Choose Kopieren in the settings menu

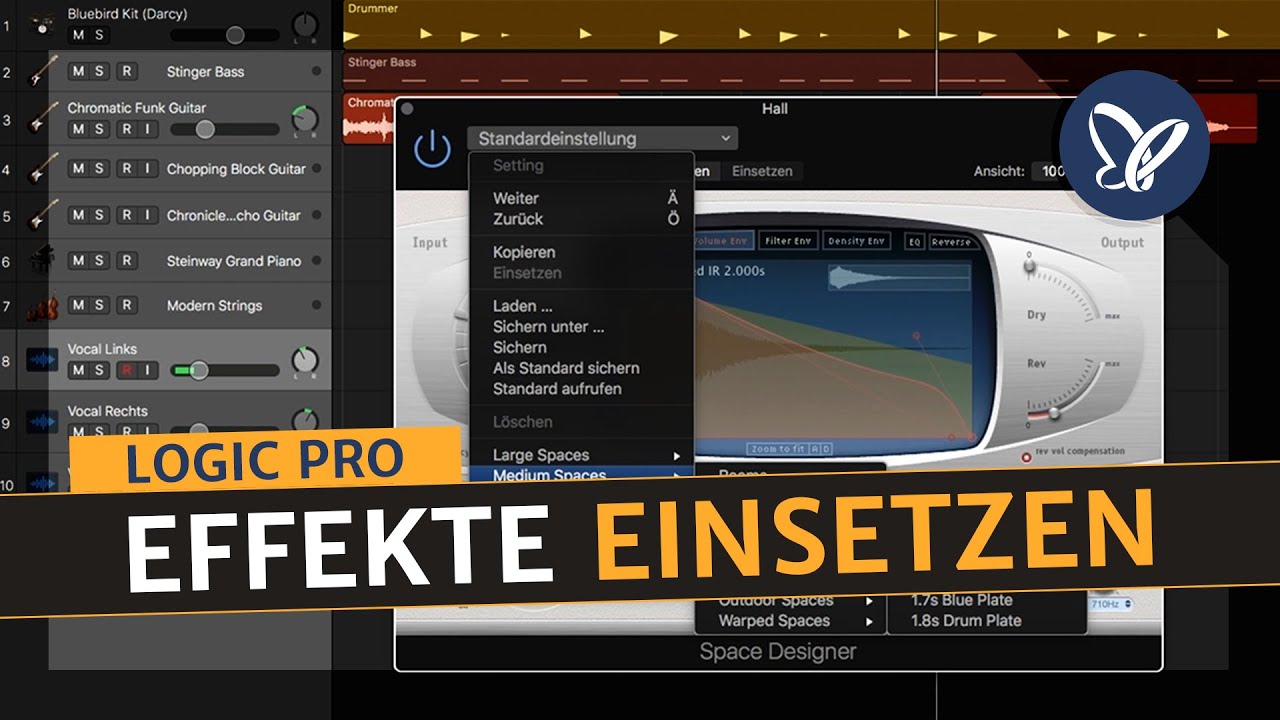click(524, 252)
